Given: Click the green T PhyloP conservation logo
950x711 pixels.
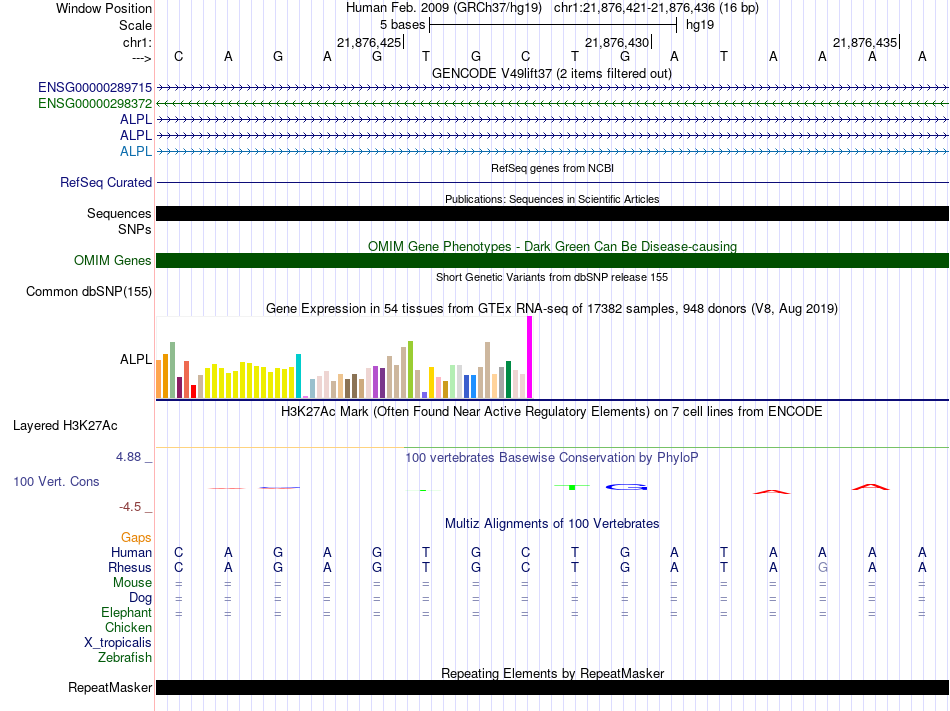Looking at the screenshot, I should [572, 486].
